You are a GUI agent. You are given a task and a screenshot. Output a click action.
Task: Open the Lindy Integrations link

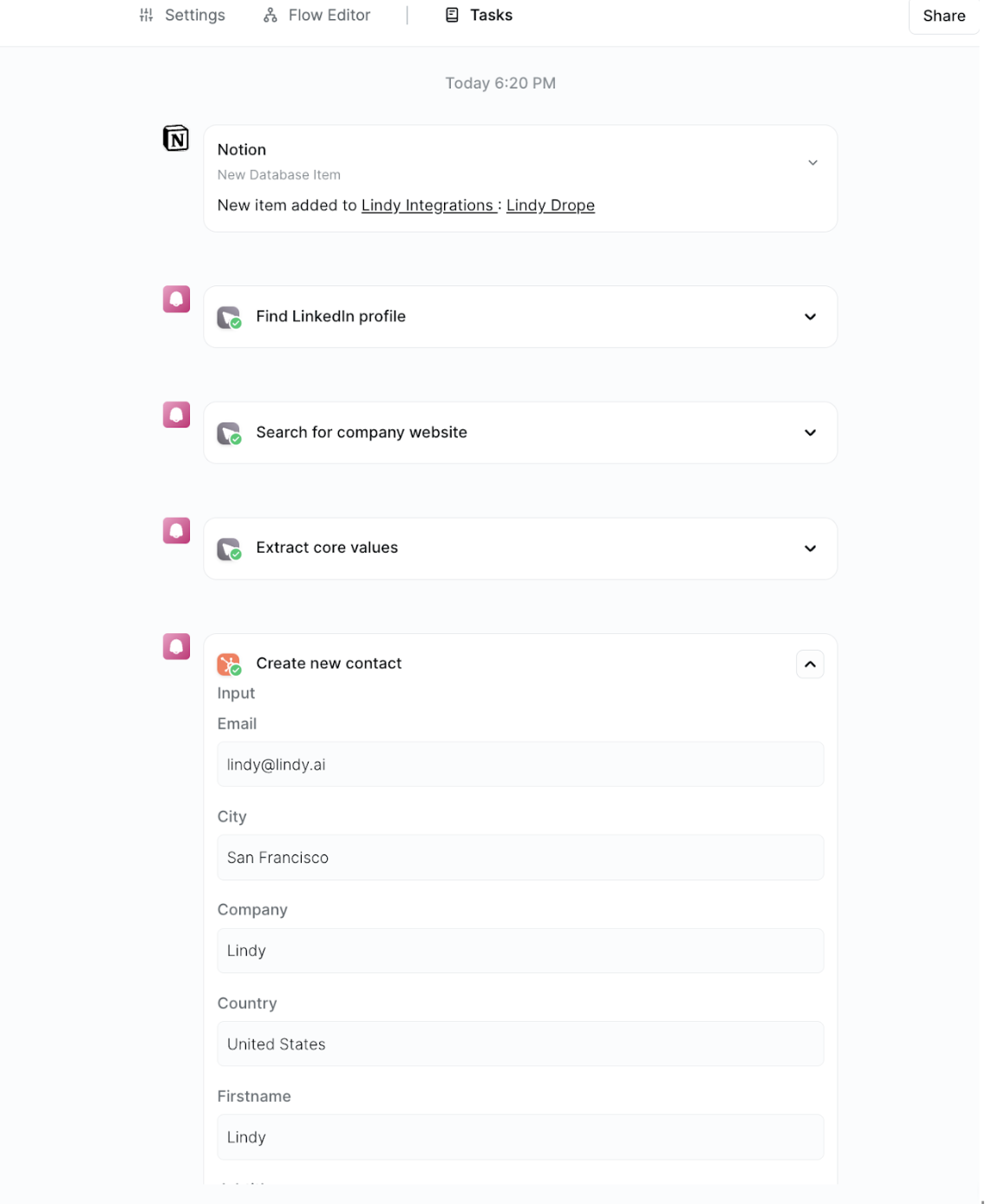427,206
